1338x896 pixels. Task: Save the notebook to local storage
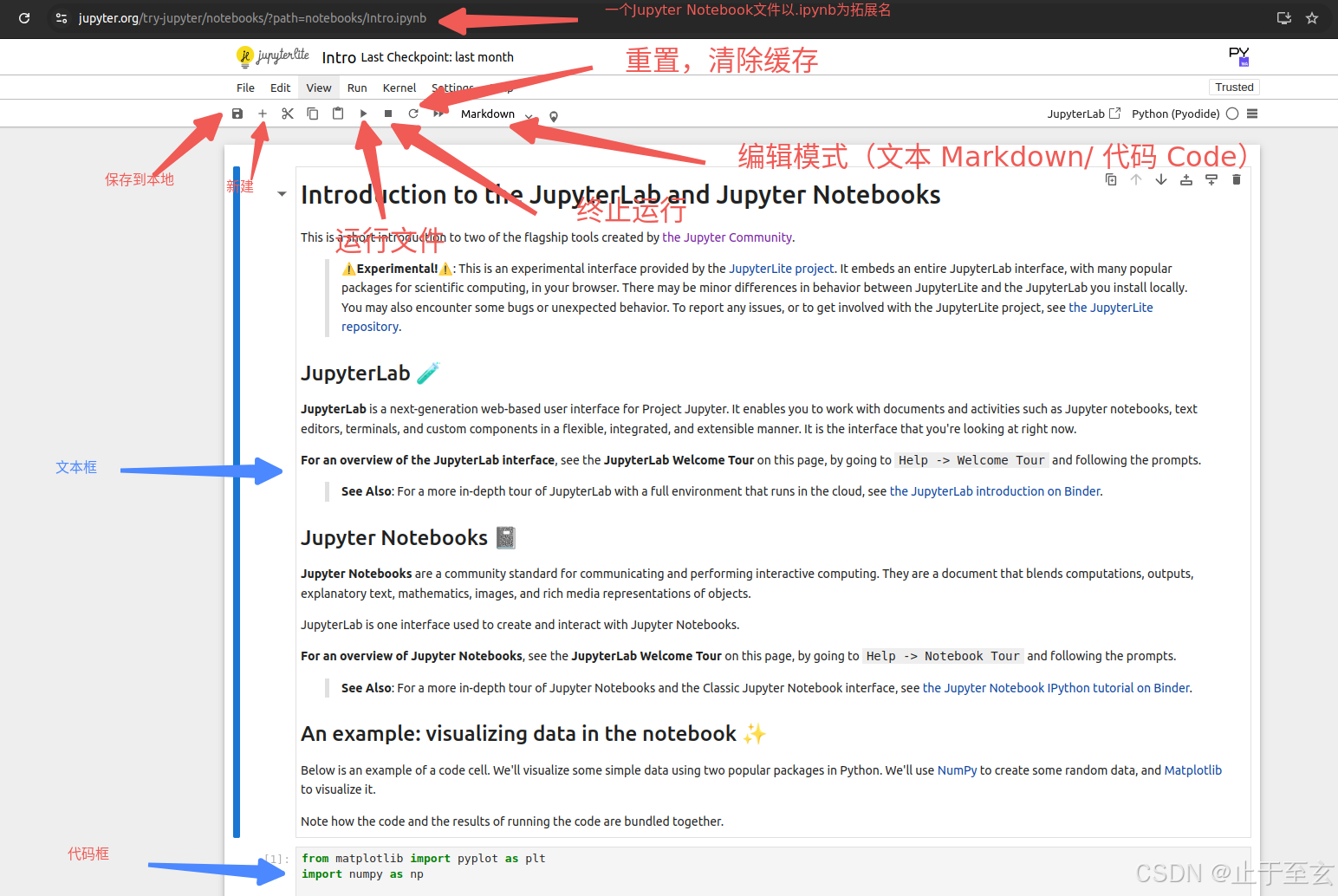coord(237,113)
